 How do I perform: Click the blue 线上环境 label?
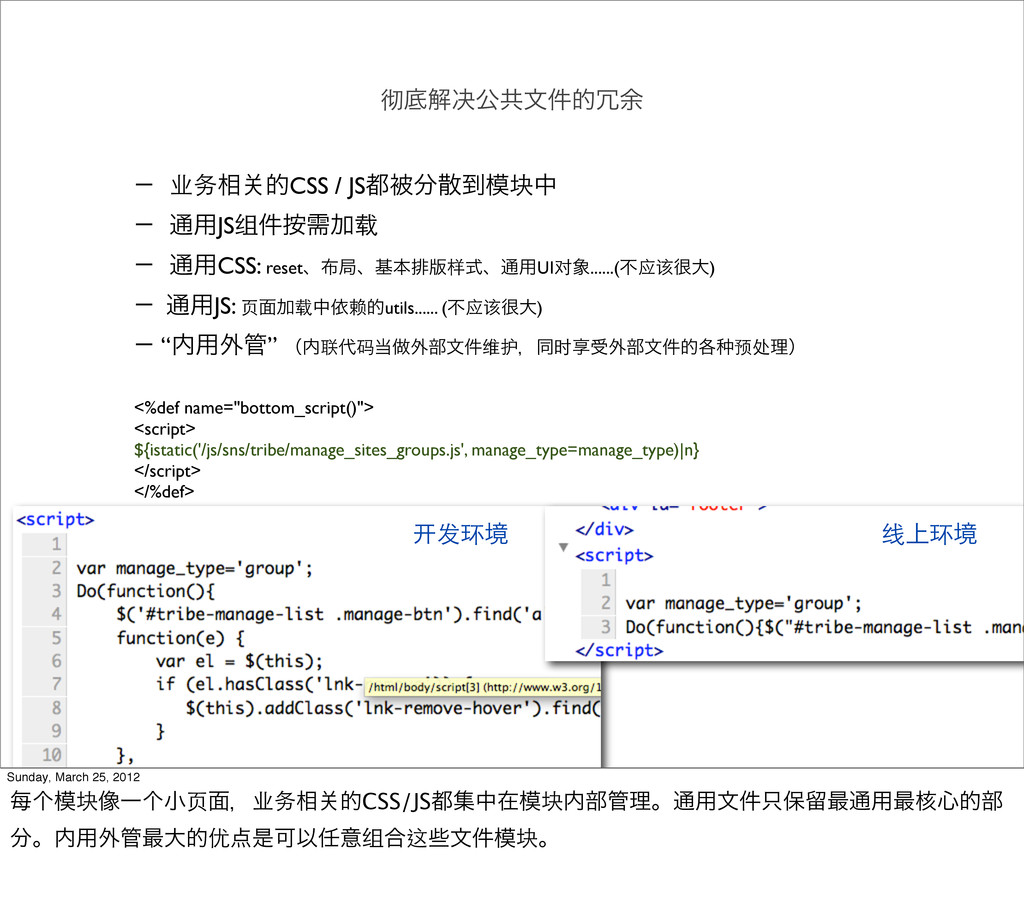tap(929, 534)
